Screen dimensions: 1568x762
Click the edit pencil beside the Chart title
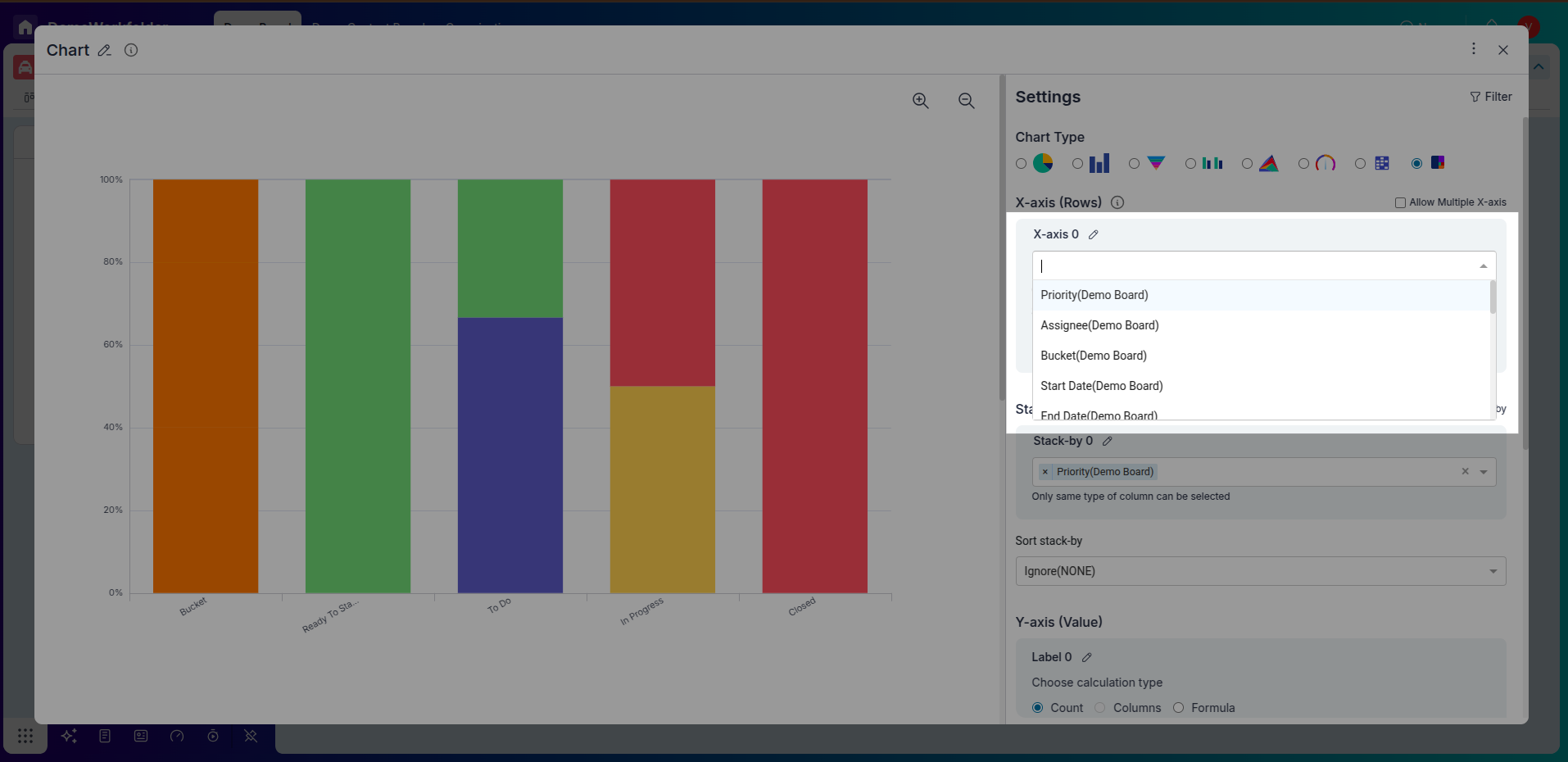coord(104,51)
